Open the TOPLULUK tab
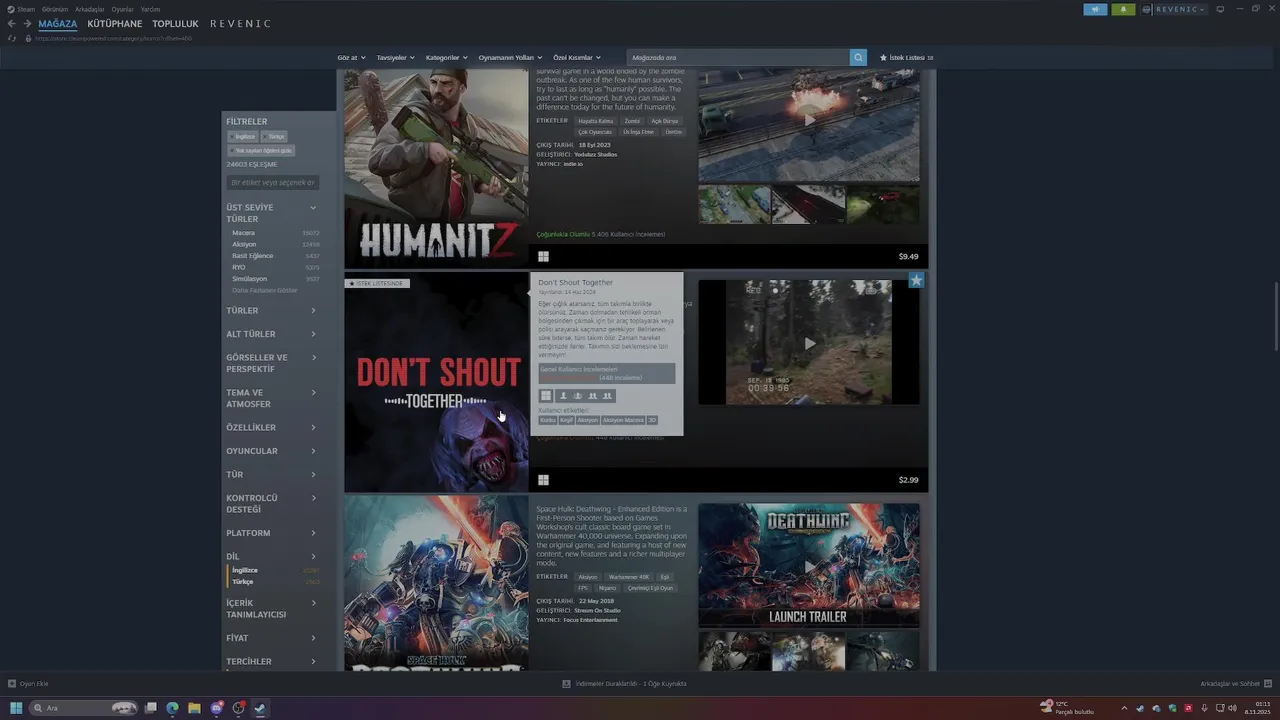This screenshot has height=720, width=1280. pyautogui.click(x=176, y=24)
